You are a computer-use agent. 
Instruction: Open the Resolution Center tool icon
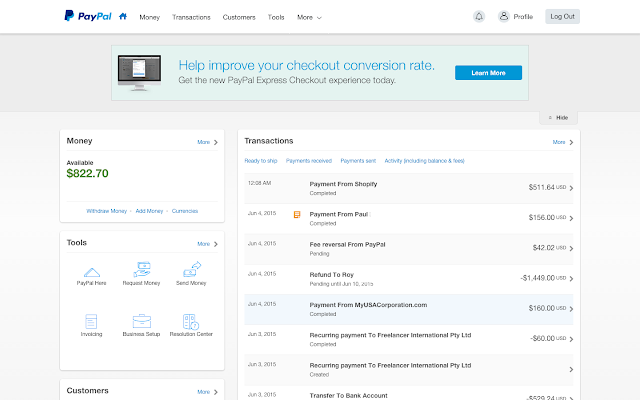click(x=191, y=322)
